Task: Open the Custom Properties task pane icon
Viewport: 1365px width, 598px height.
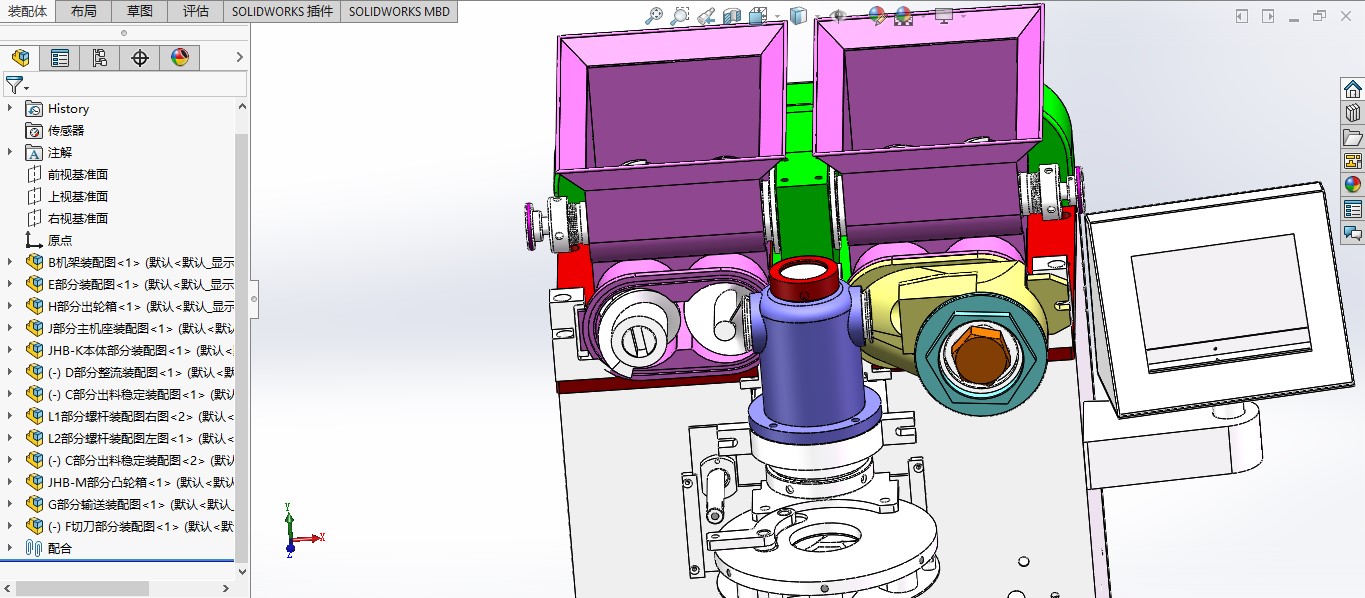Action: pyautogui.click(x=1353, y=209)
